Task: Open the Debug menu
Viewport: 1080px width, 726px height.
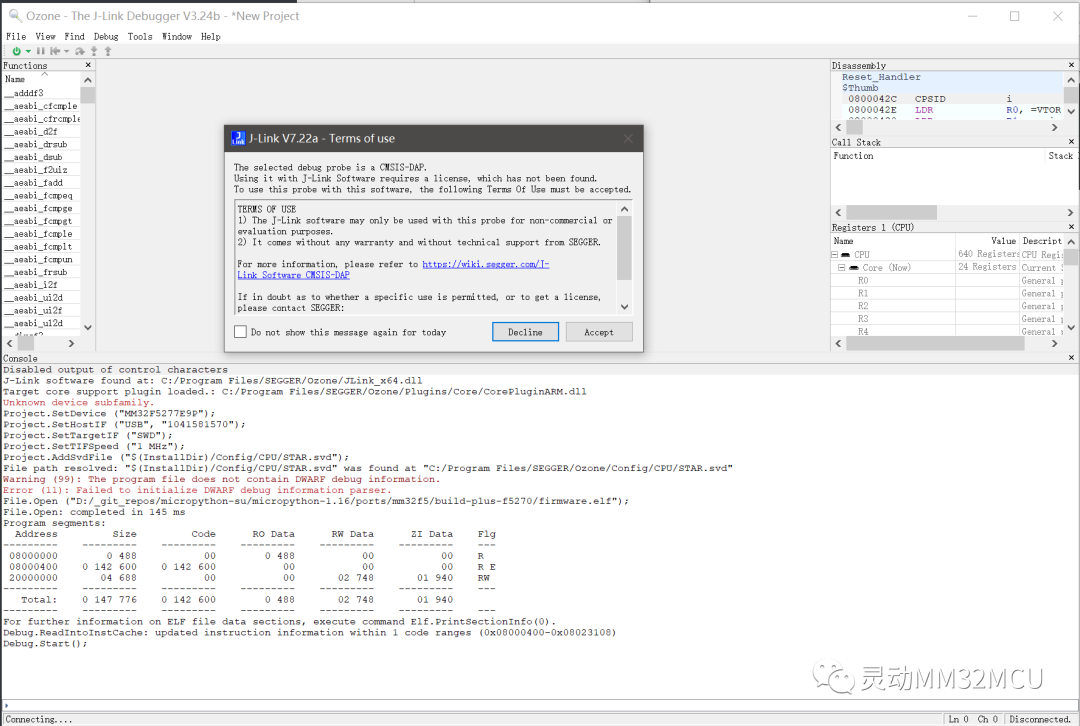Action: click(106, 37)
